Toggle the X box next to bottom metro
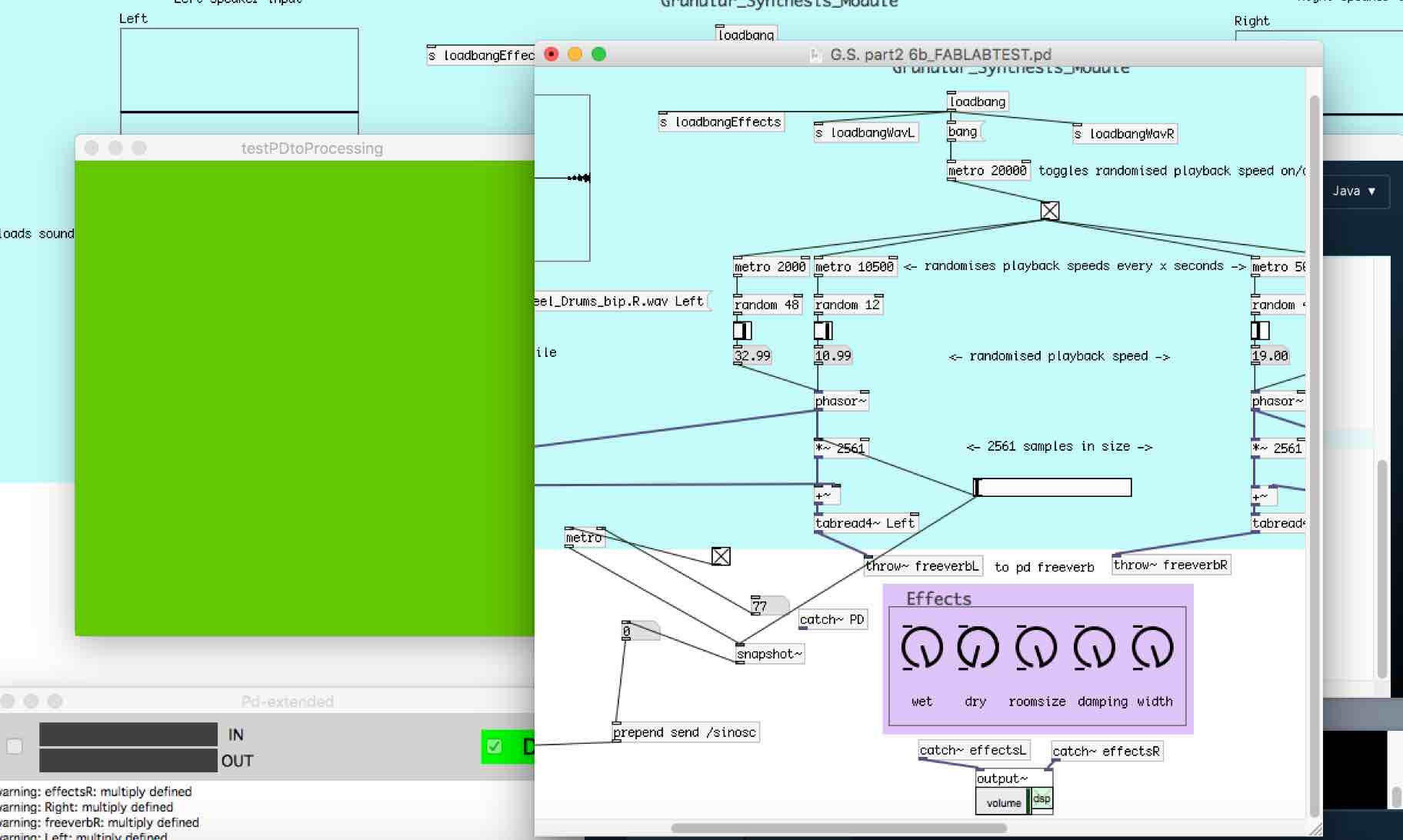Viewport: 1403px width, 840px height. click(x=721, y=556)
